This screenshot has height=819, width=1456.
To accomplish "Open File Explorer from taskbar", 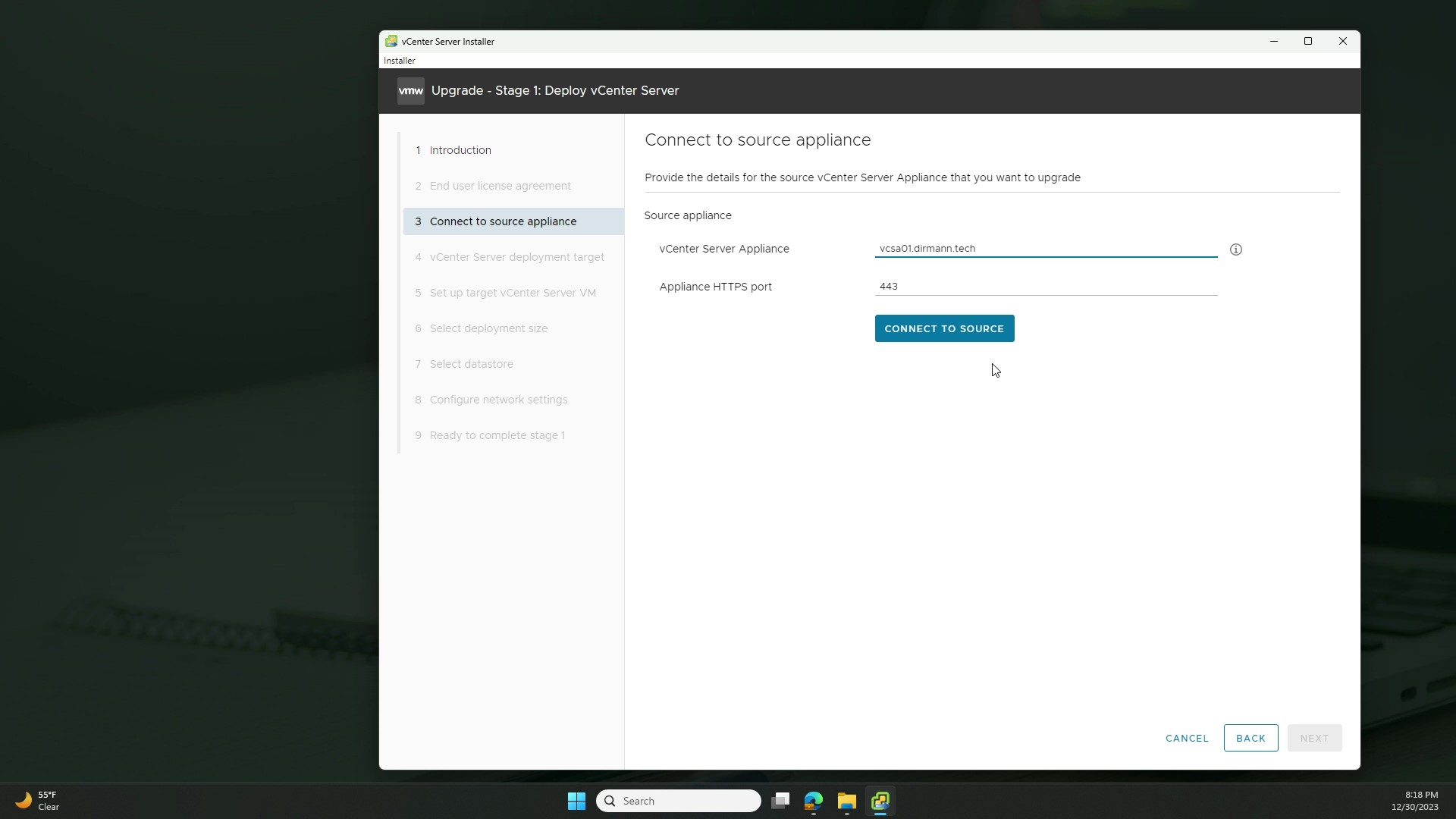I will (x=847, y=801).
